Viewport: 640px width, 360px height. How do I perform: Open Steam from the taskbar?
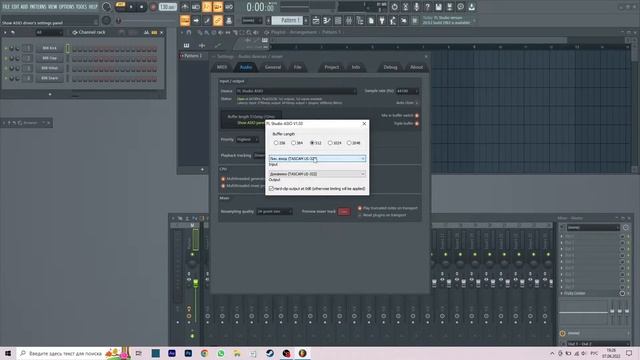pos(270,353)
